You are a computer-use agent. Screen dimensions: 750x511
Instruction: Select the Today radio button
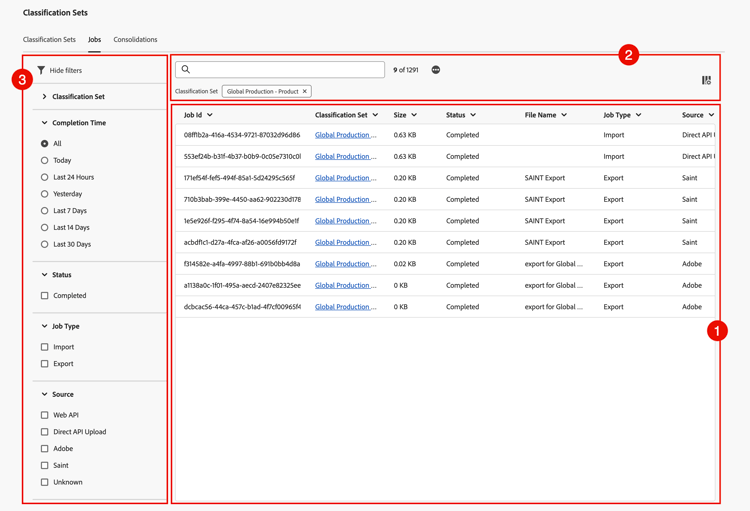44,160
